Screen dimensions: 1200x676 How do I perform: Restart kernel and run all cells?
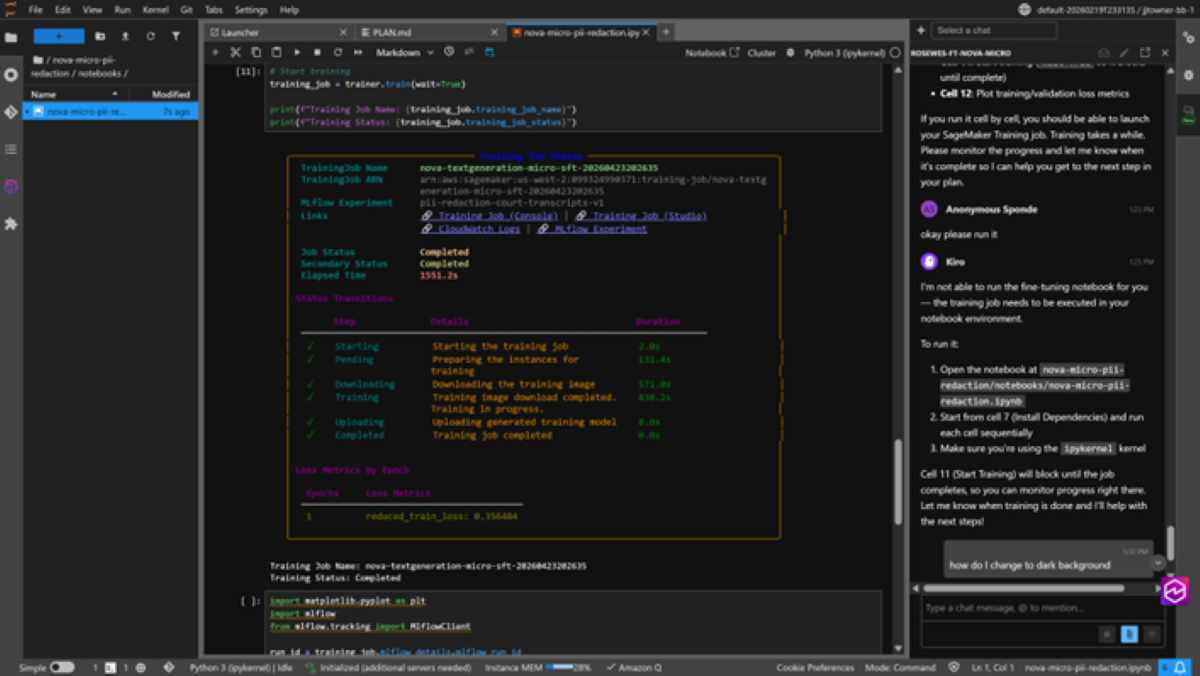click(357, 52)
